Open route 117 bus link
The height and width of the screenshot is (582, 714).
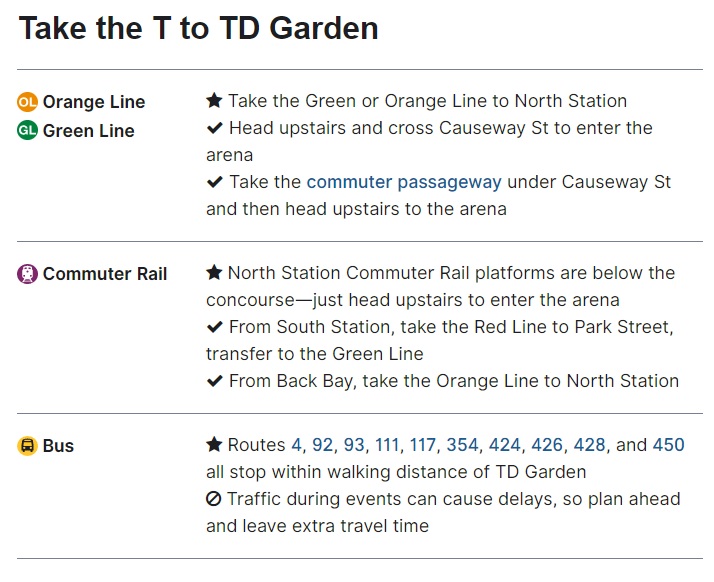point(423,445)
